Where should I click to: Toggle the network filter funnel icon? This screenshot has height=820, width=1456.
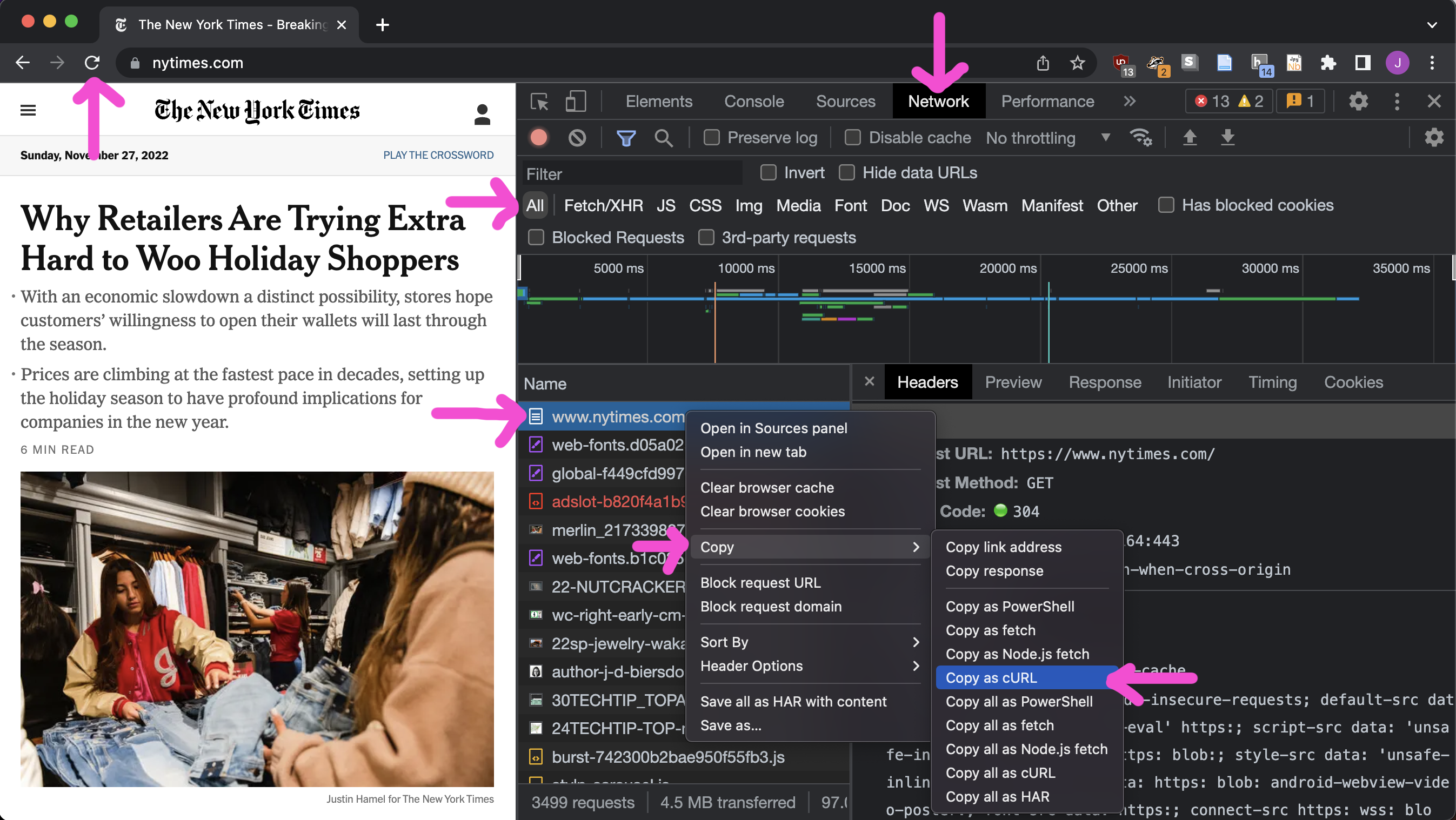(626, 138)
